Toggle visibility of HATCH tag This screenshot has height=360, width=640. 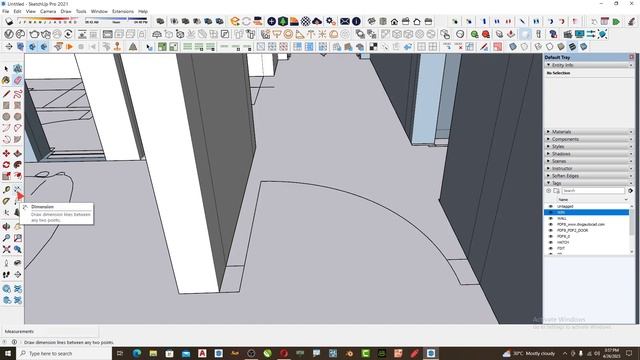coord(551,242)
